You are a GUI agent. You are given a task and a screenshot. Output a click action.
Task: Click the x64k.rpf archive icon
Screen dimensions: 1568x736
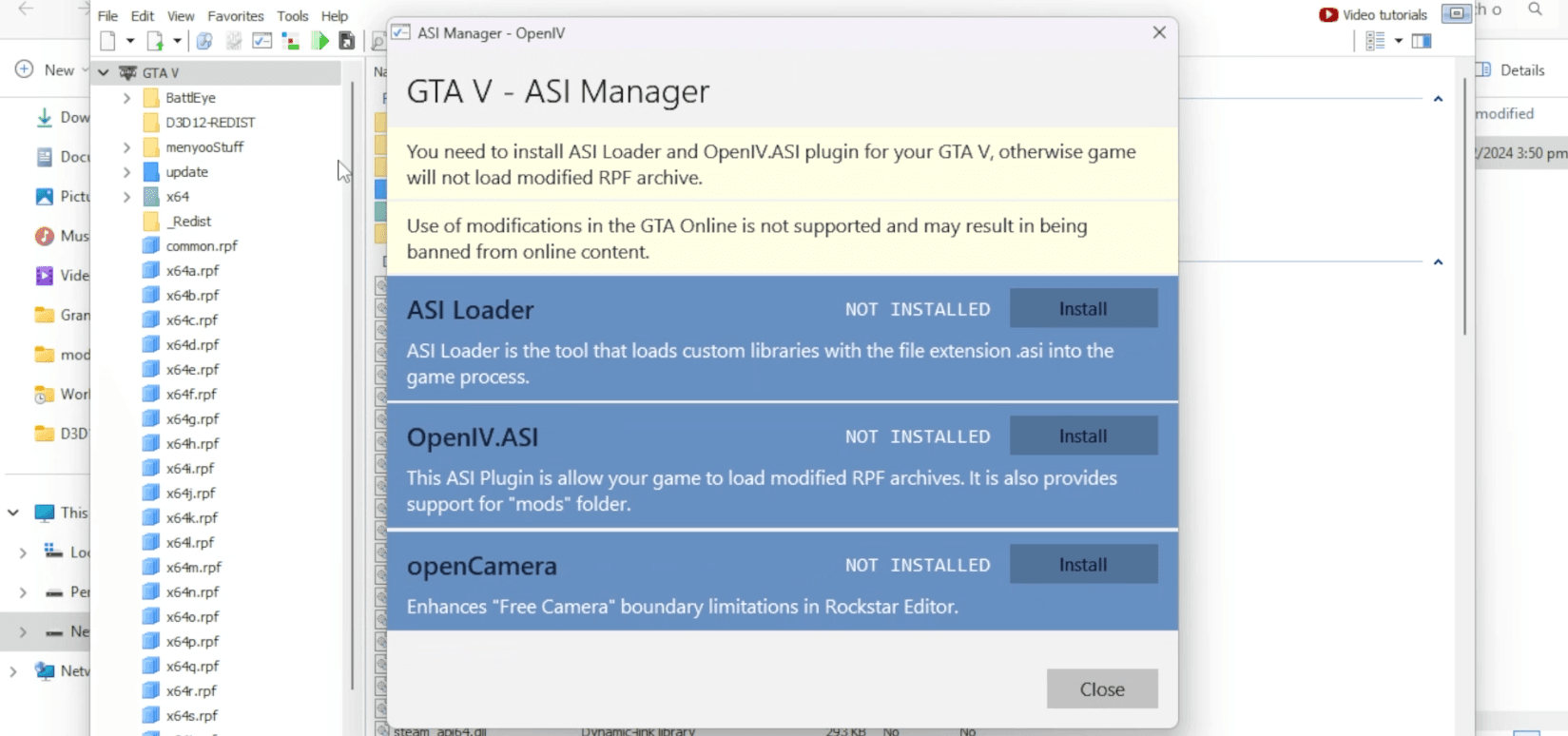(x=150, y=518)
